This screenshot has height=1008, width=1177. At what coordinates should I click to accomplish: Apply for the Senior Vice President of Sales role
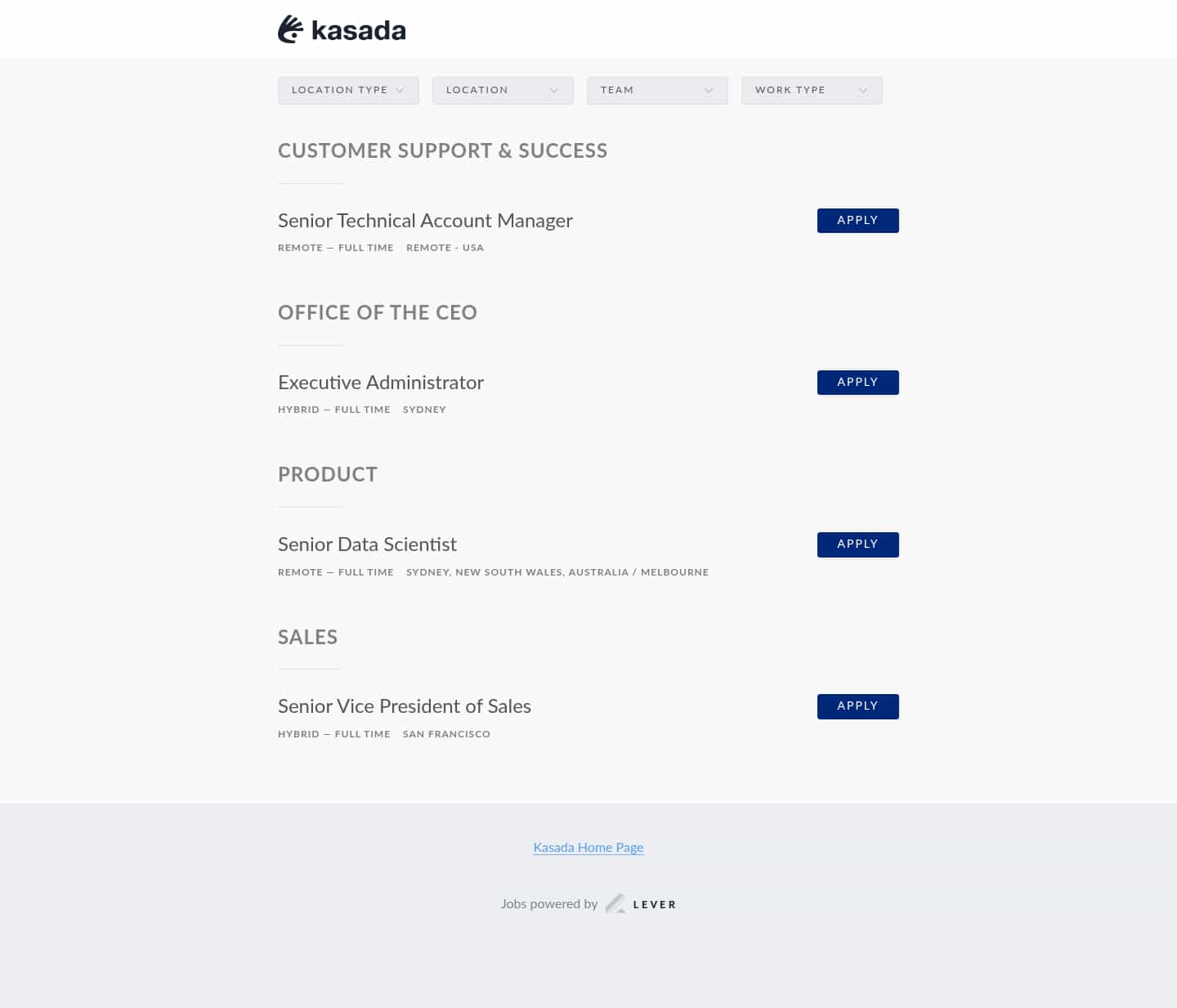(857, 706)
